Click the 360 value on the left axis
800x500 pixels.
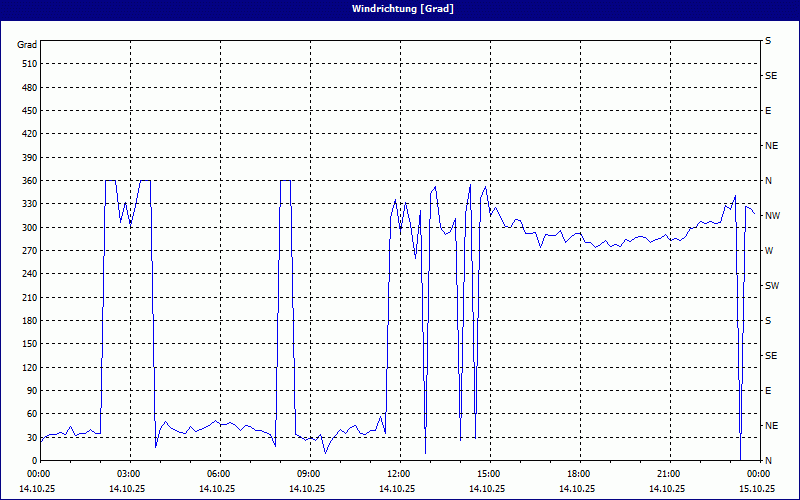coord(27,181)
